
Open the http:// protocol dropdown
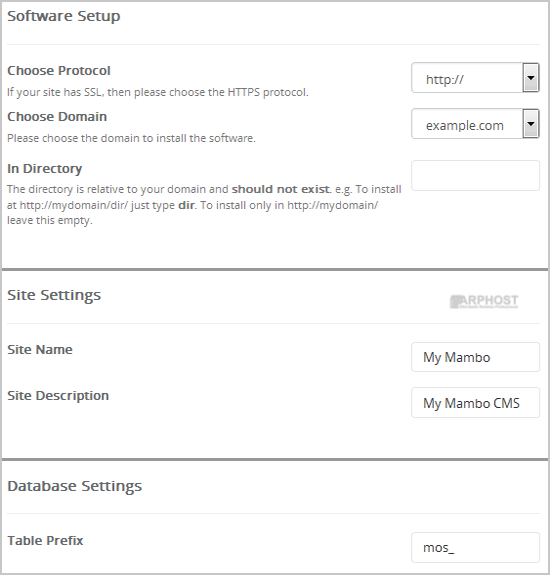pyautogui.click(x=475, y=78)
